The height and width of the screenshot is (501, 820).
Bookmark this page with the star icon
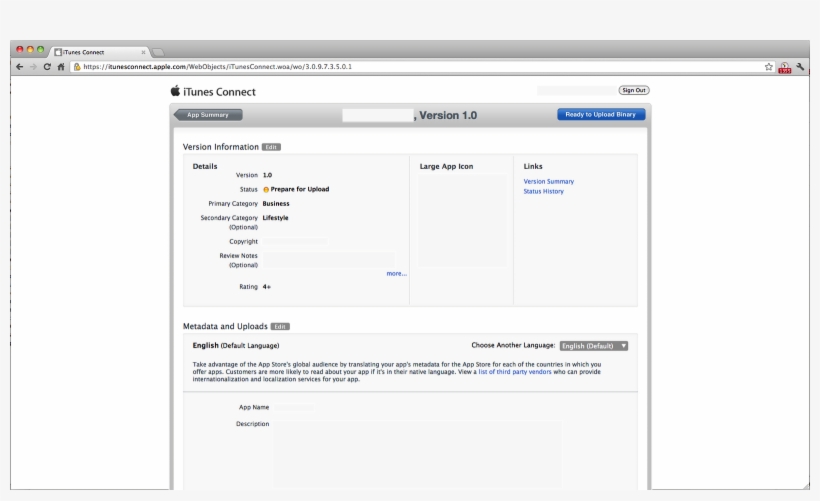(x=768, y=67)
